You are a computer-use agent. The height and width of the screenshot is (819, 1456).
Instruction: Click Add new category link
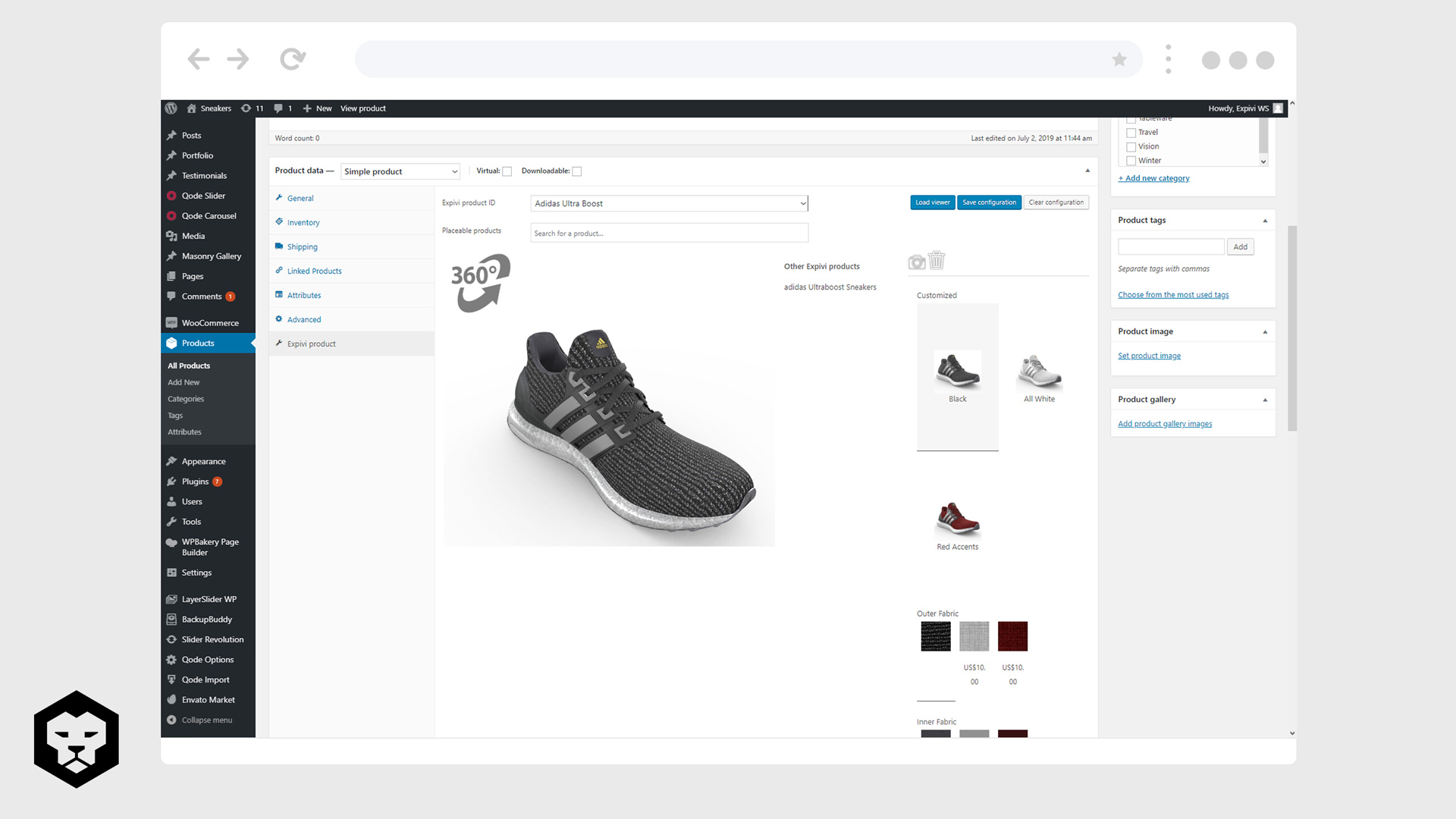tap(1153, 178)
